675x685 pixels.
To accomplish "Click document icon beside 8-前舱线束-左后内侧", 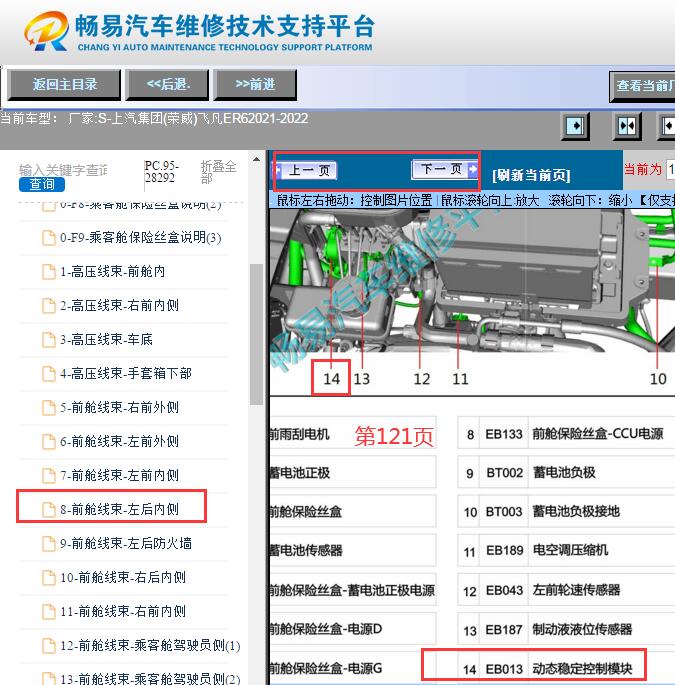I will [x=48, y=510].
